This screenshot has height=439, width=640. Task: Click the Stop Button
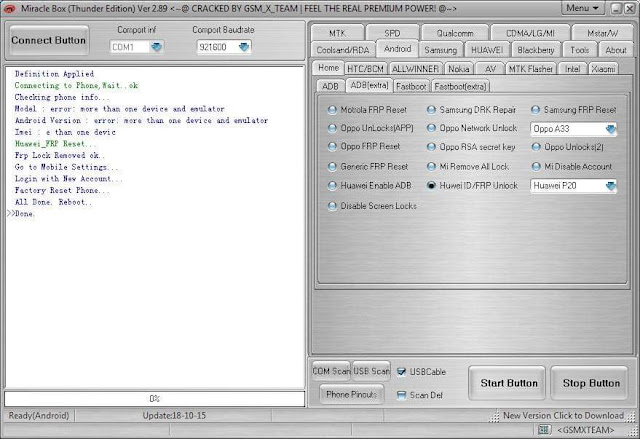point(591,383)
